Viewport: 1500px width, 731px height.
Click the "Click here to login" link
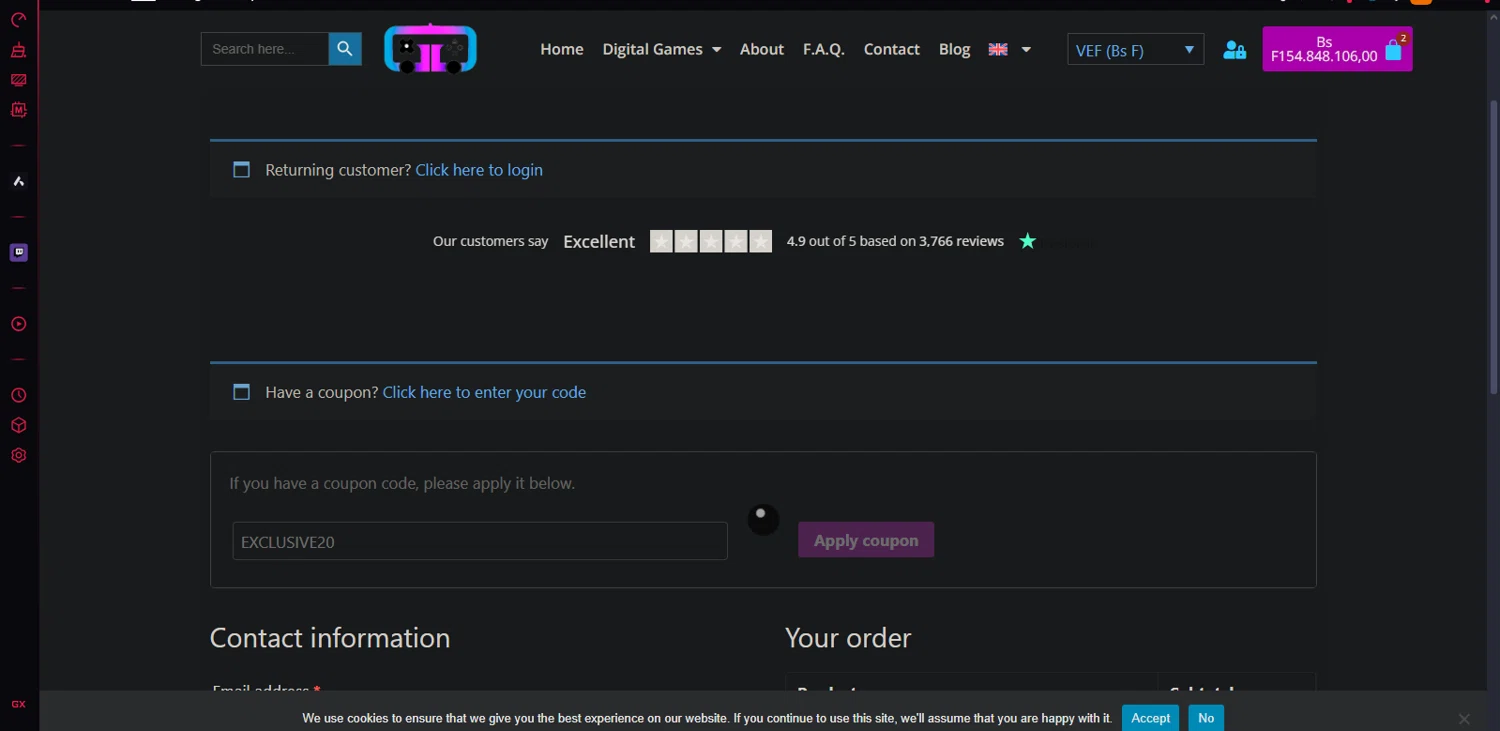coord(479,170)
